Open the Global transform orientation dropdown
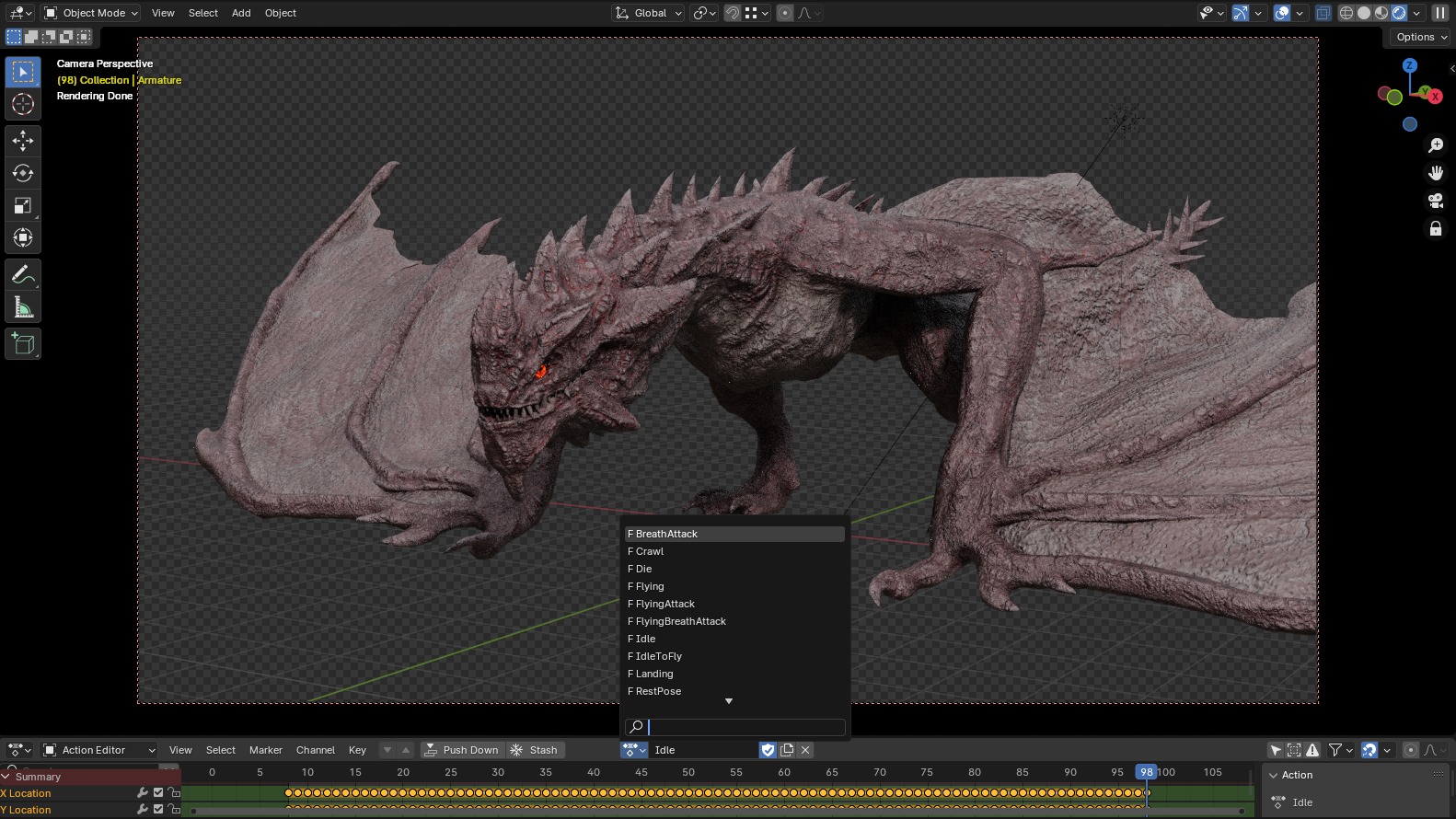The height and width of the screenshot is (819, 1456). click(x=649, y=13)
